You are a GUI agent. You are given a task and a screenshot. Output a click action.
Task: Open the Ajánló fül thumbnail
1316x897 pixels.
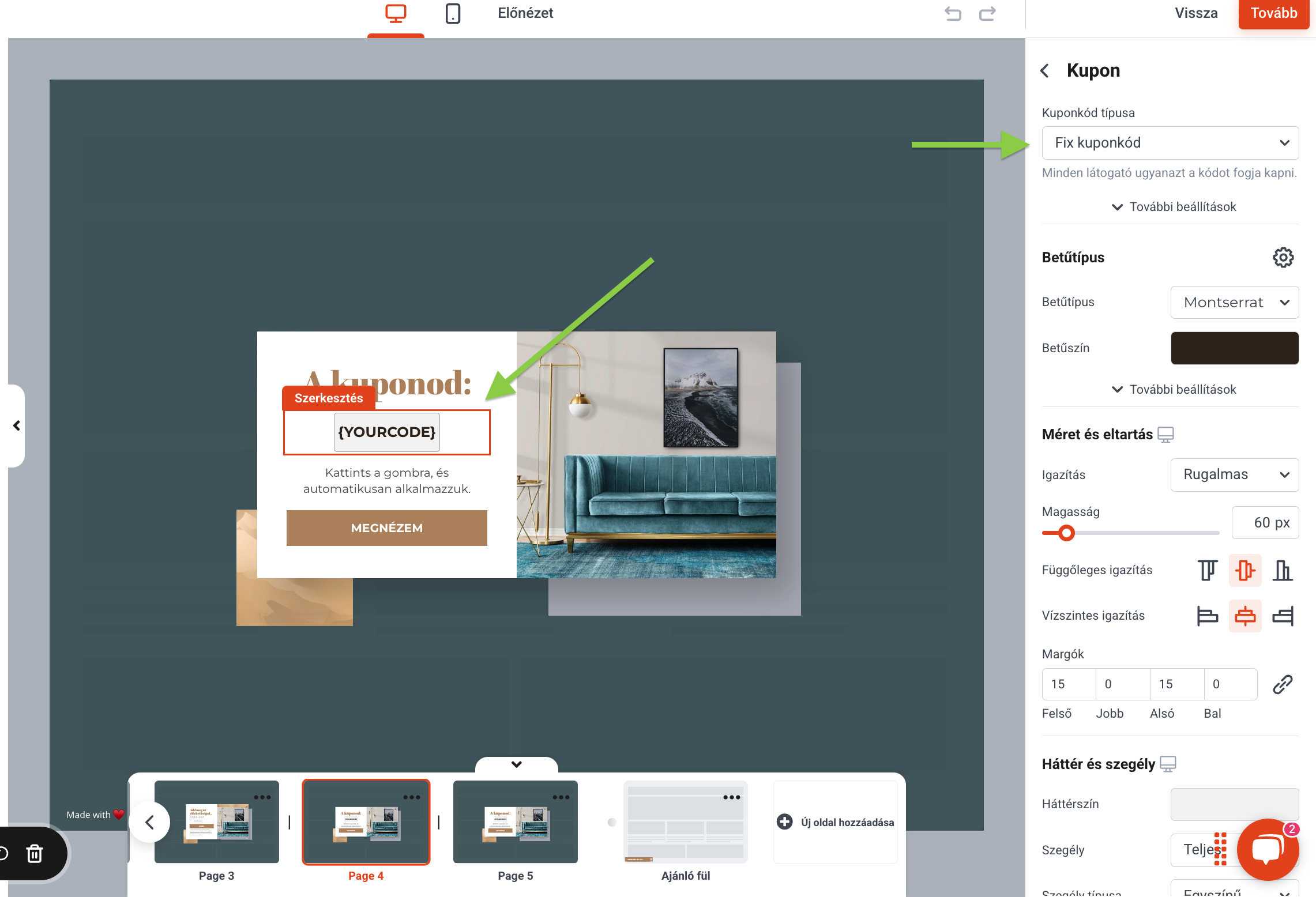click(x=686, y=822)
